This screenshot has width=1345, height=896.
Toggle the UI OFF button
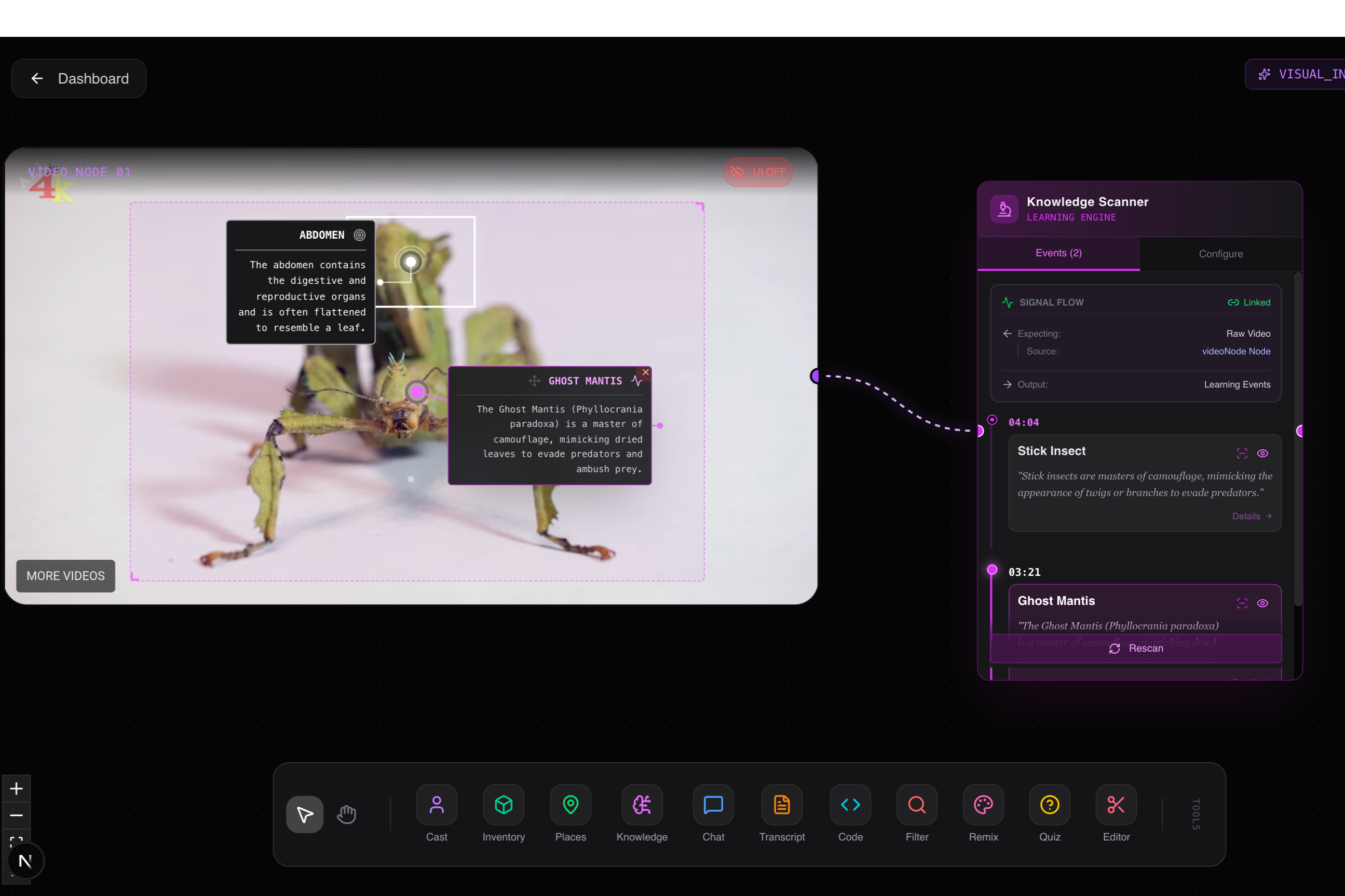757,172
